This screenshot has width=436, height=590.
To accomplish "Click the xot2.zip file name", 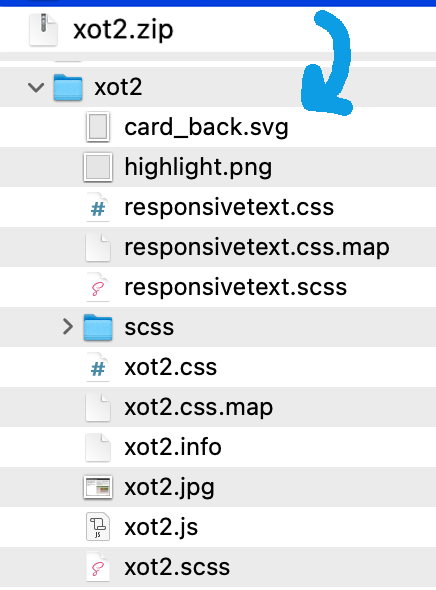I will pos(123,30).
